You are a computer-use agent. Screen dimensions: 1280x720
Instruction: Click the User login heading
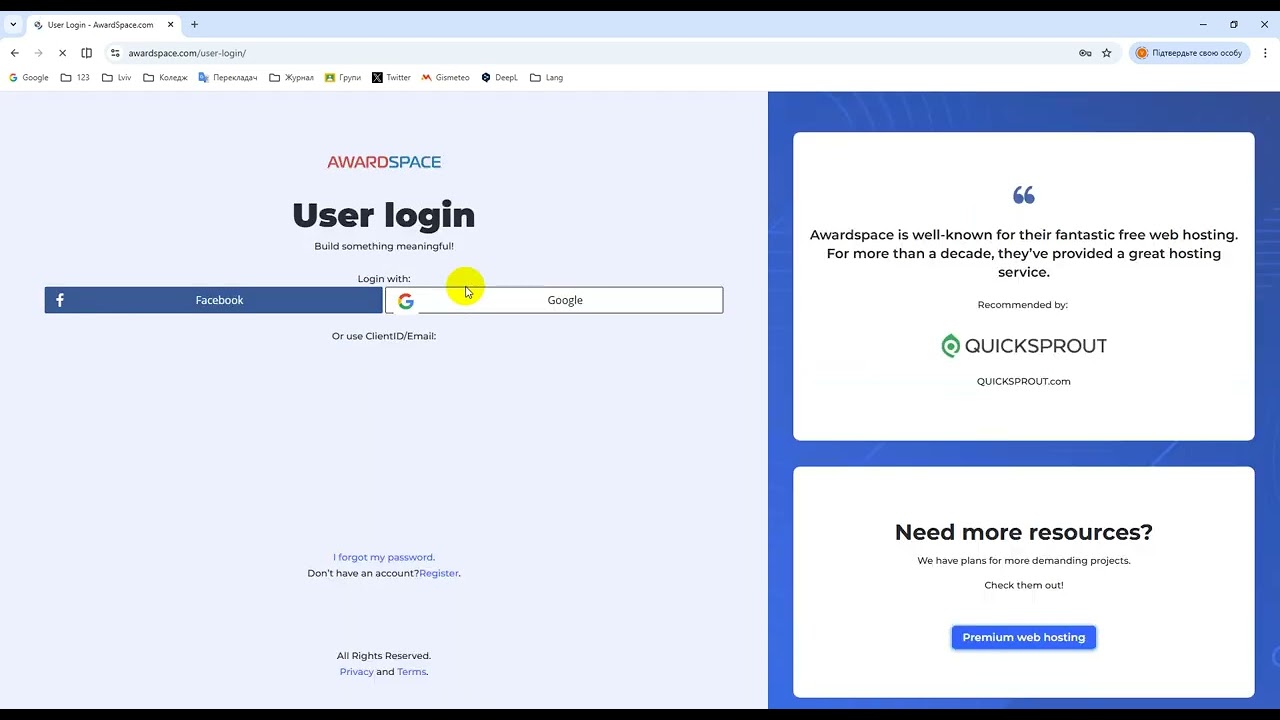[384, 215]
